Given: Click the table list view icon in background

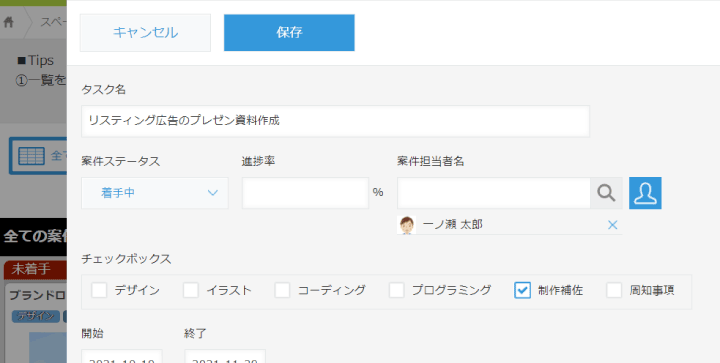Looking at the screenshot, I should 31,156.
